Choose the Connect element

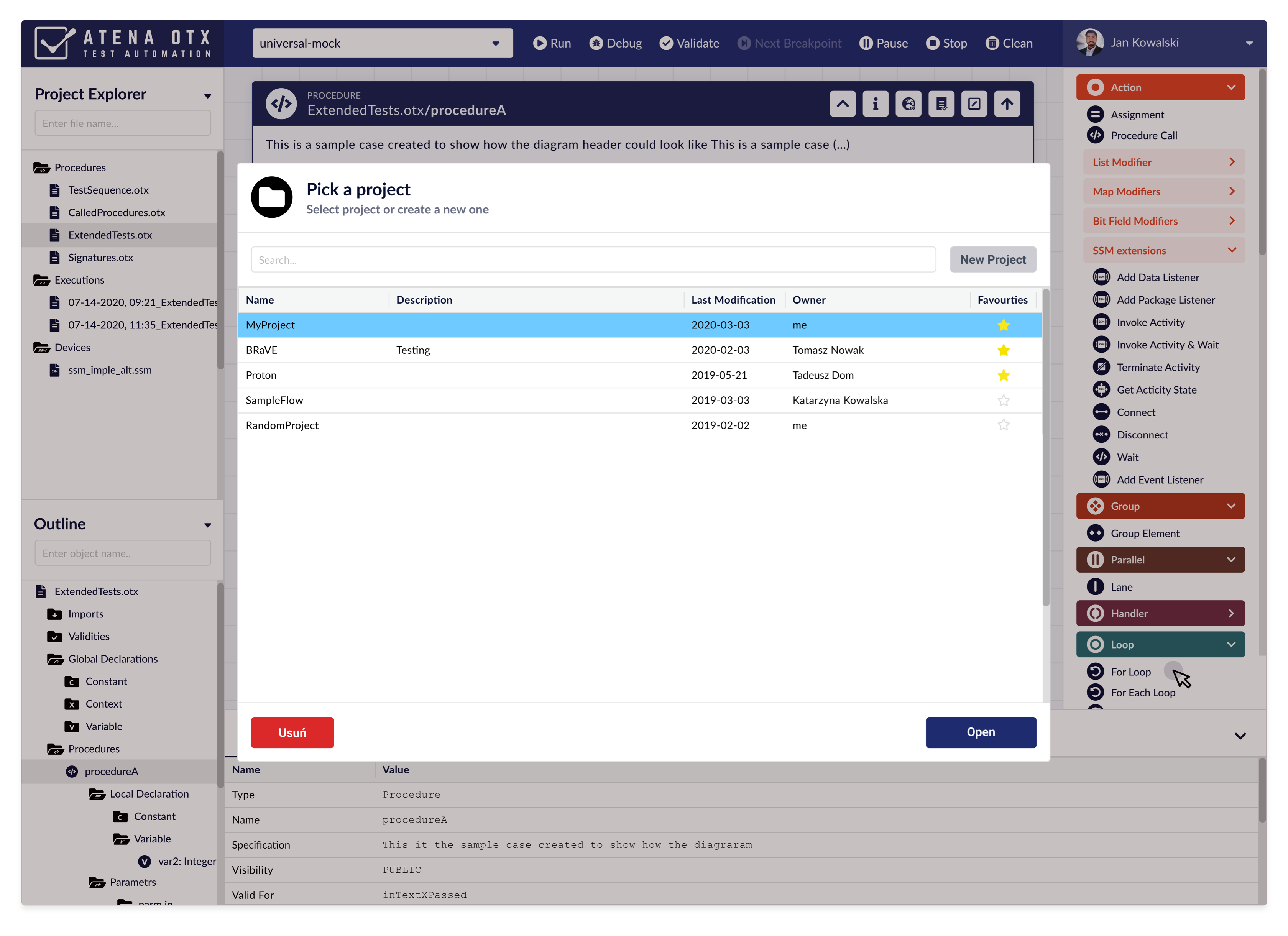coord(1125,412)
